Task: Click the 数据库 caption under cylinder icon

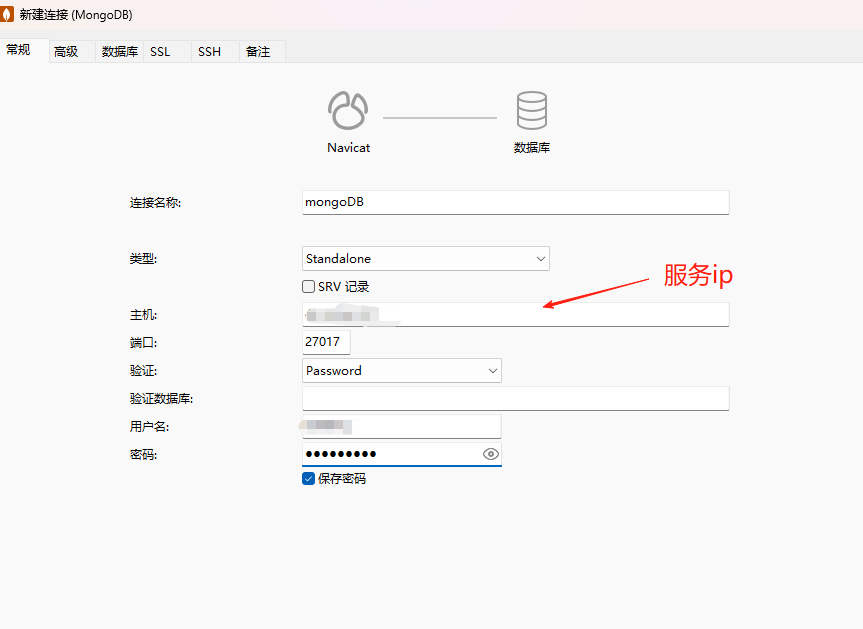Action: (532, 148)
